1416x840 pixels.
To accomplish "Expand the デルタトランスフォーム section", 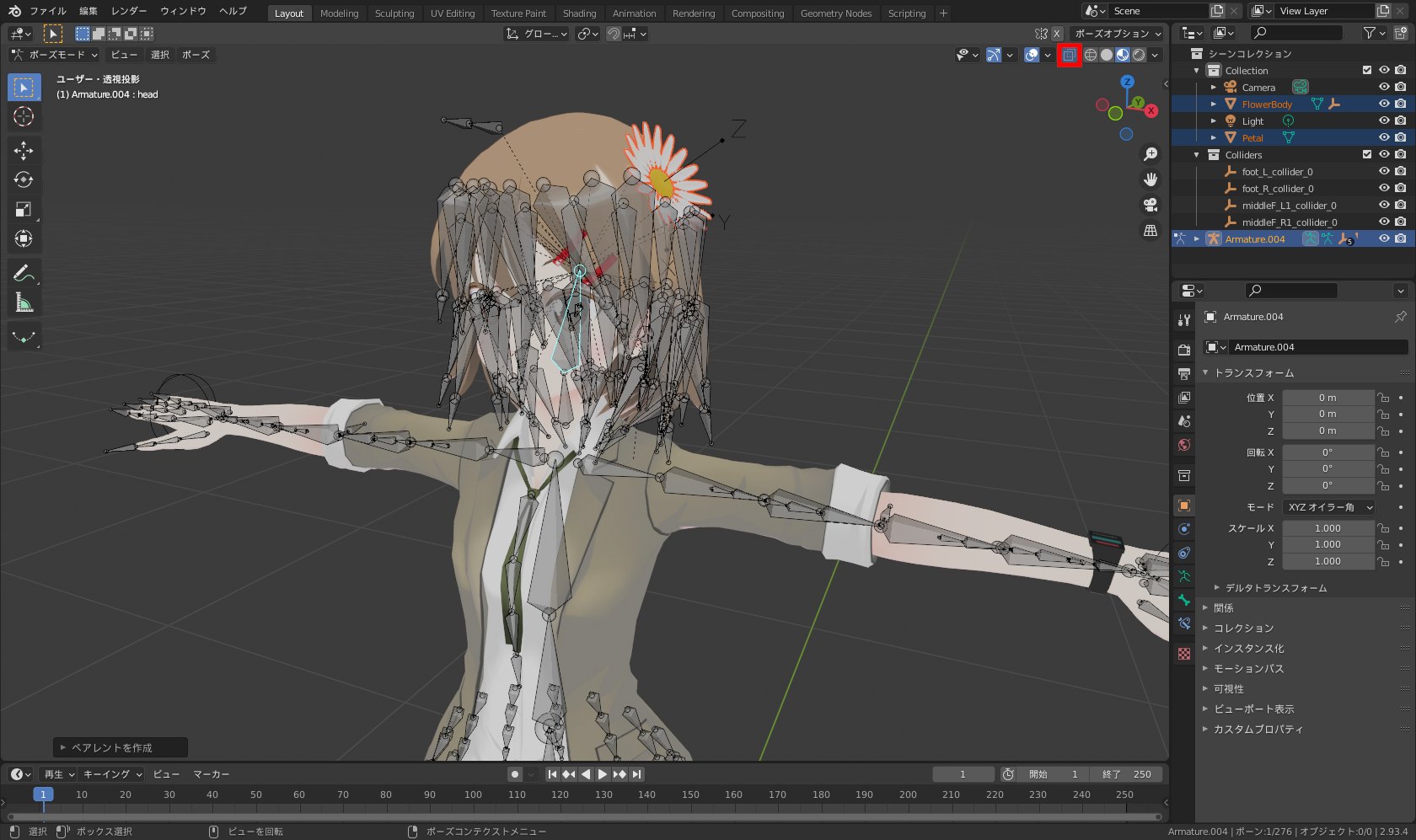I will click(x=1275, y=587).
